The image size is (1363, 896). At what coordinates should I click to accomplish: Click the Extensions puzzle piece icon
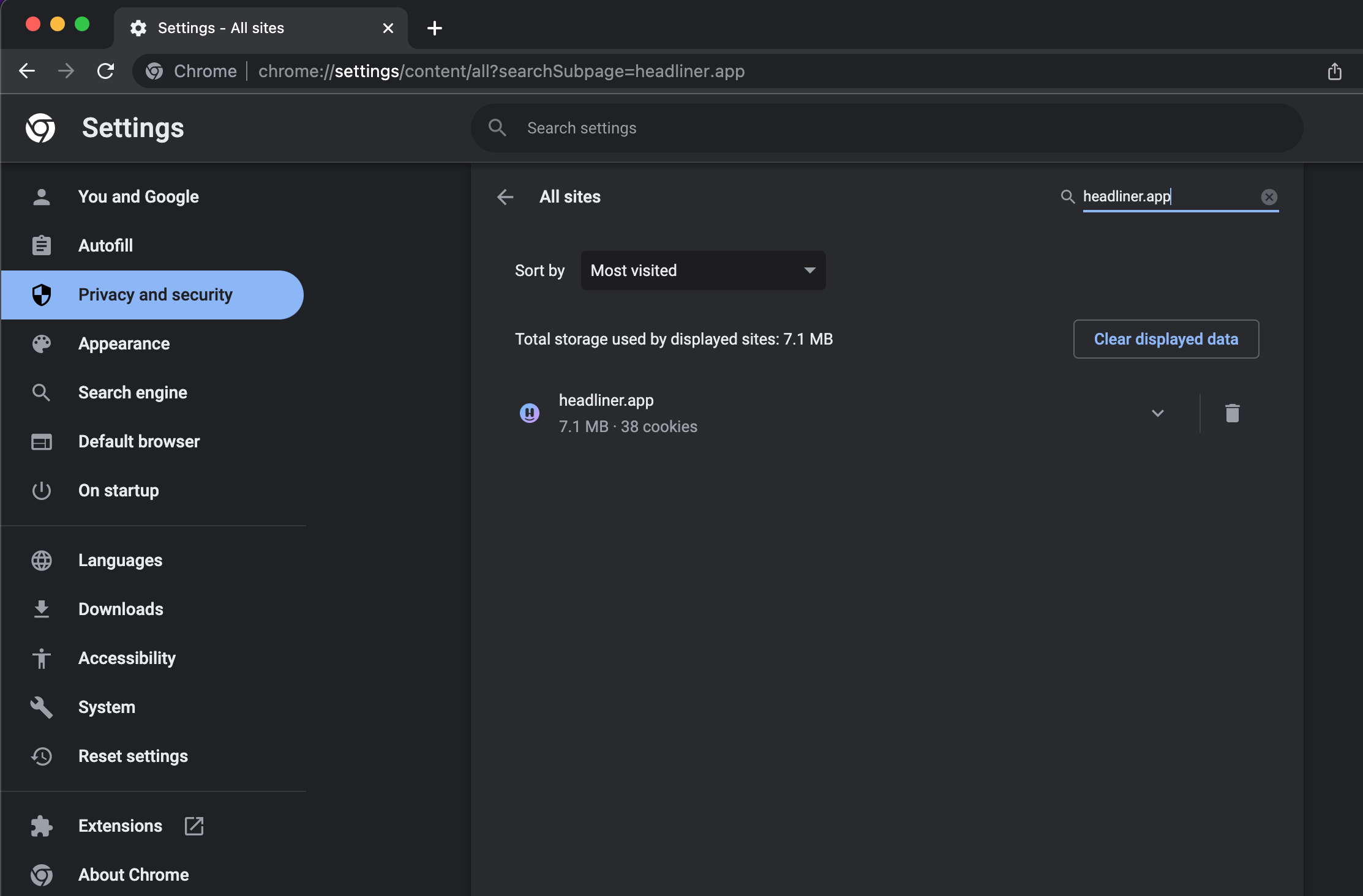point(42,826)
